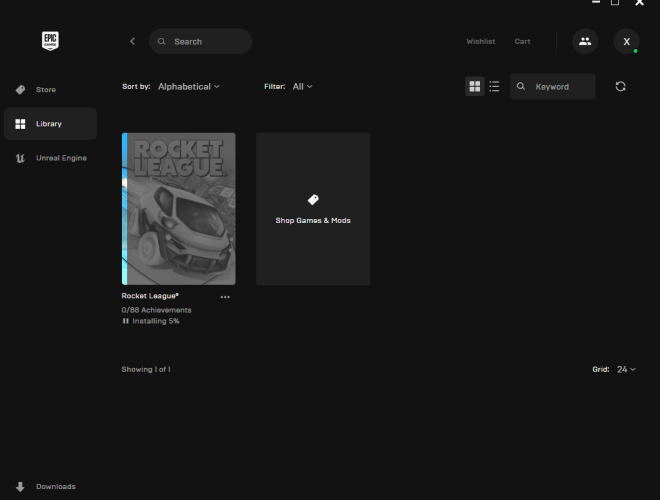Click the Installing 5% status text
The width and height of the screenshot is (660, 500).
coord(156,321)
